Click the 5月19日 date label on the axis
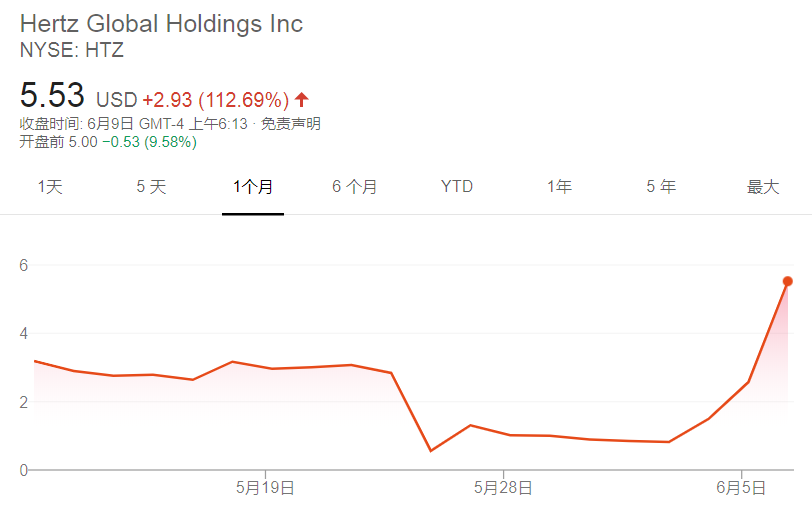This screenshot has height=523, width=812. [265, 488]
